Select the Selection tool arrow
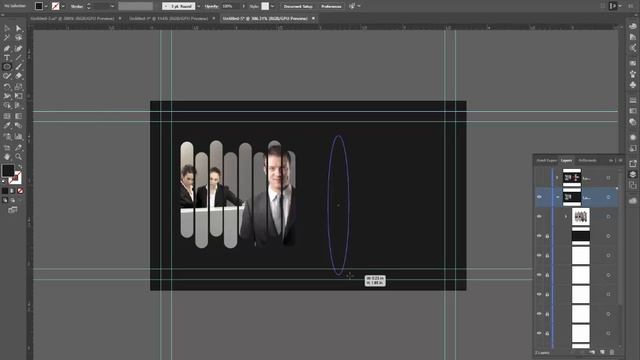Viewport: 640px width, 360px height. coord(7,28)
